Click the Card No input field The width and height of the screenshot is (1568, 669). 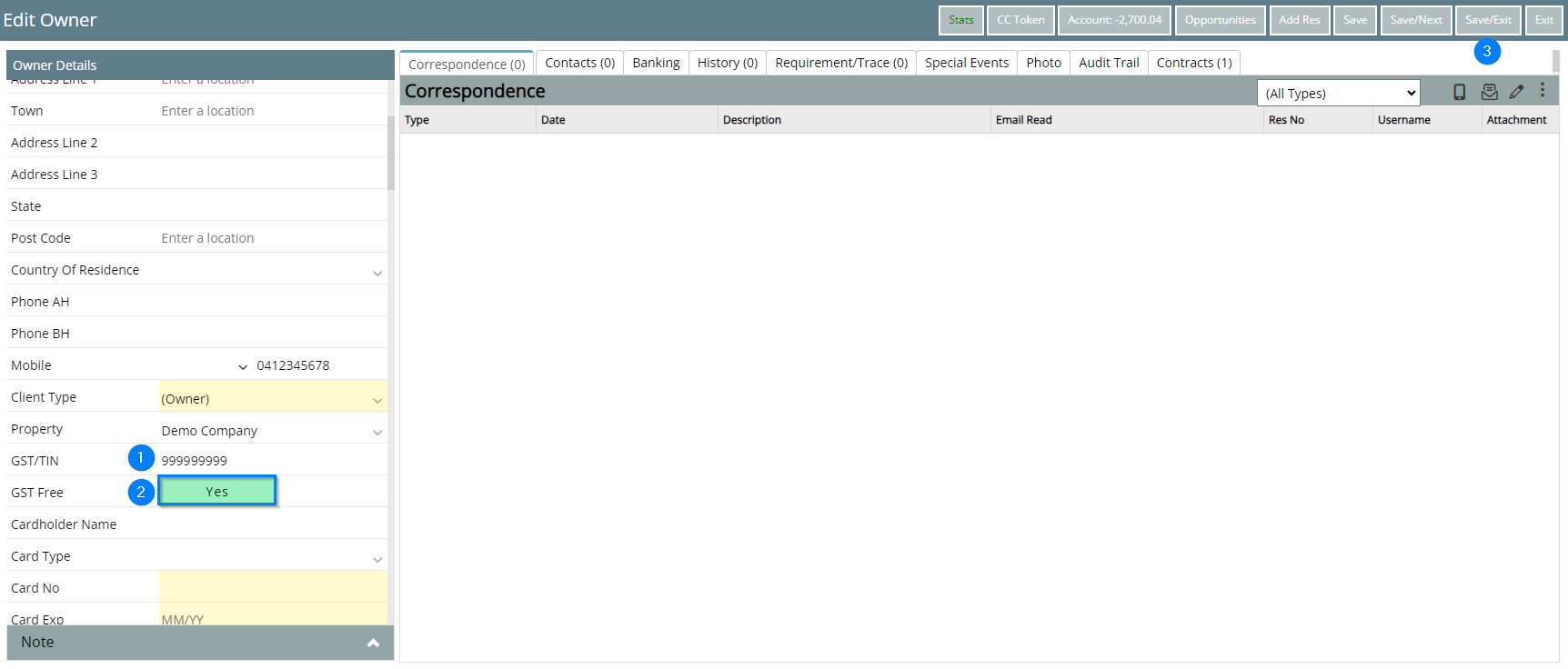click(273, 587)
